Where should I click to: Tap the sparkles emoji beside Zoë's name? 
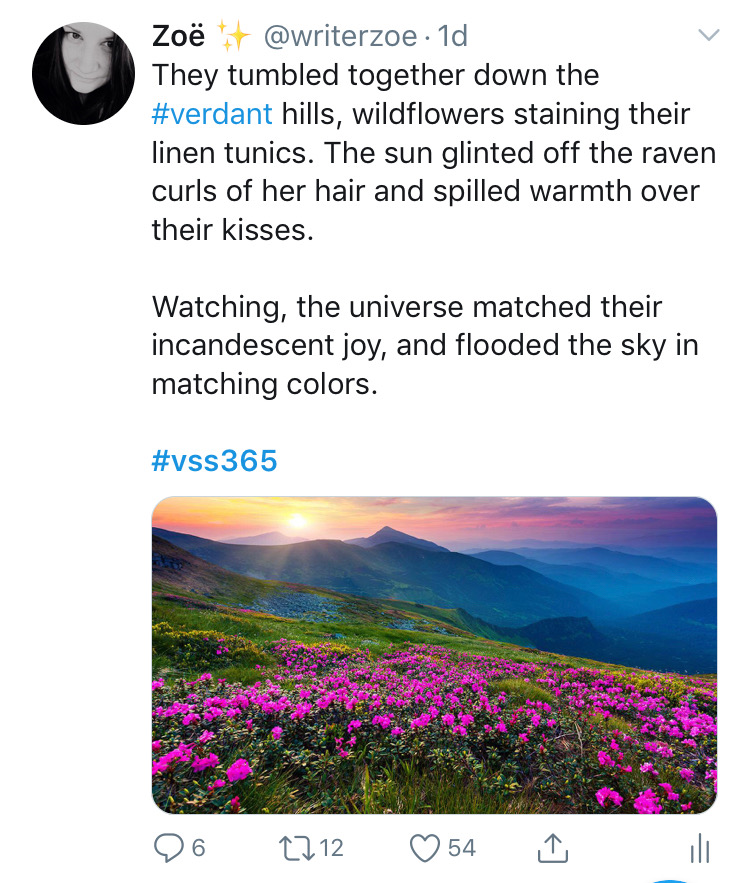point(234,35)
